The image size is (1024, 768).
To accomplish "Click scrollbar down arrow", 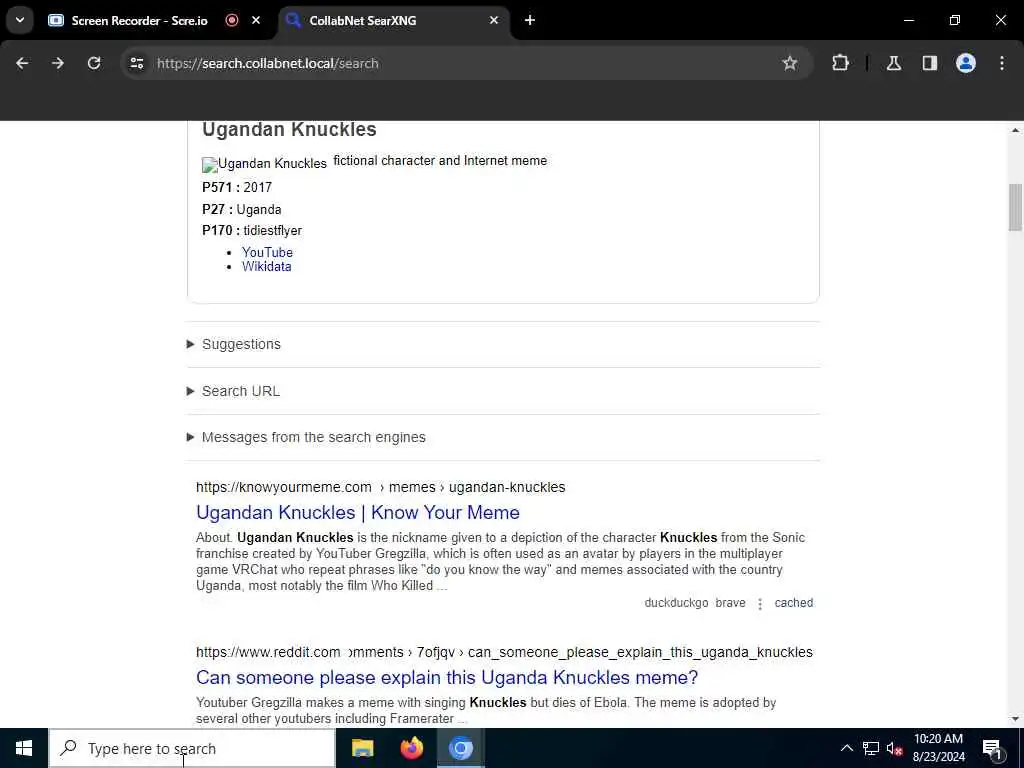I will tap(1015, 719).
